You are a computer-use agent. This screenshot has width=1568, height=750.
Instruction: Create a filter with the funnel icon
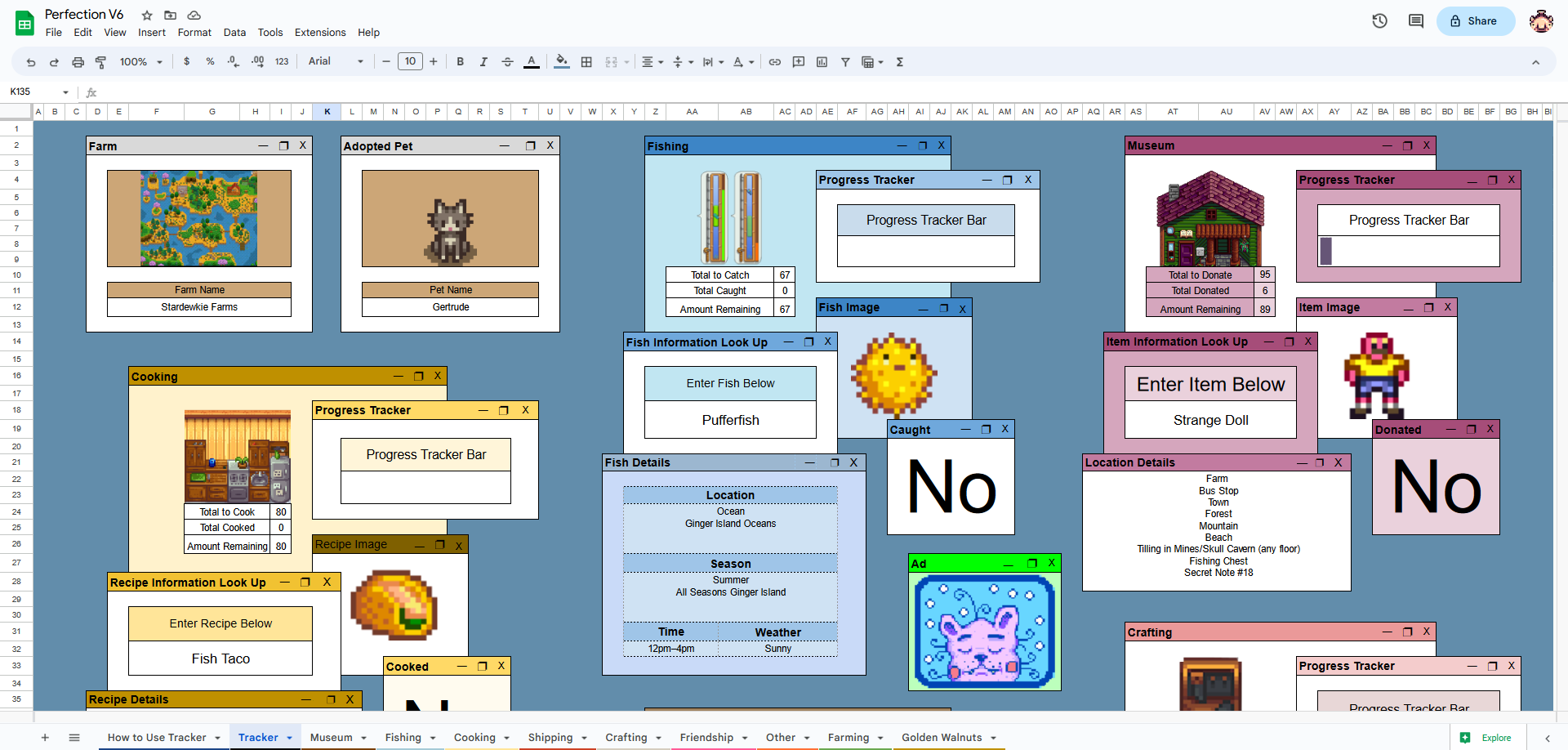pos(845,62)
